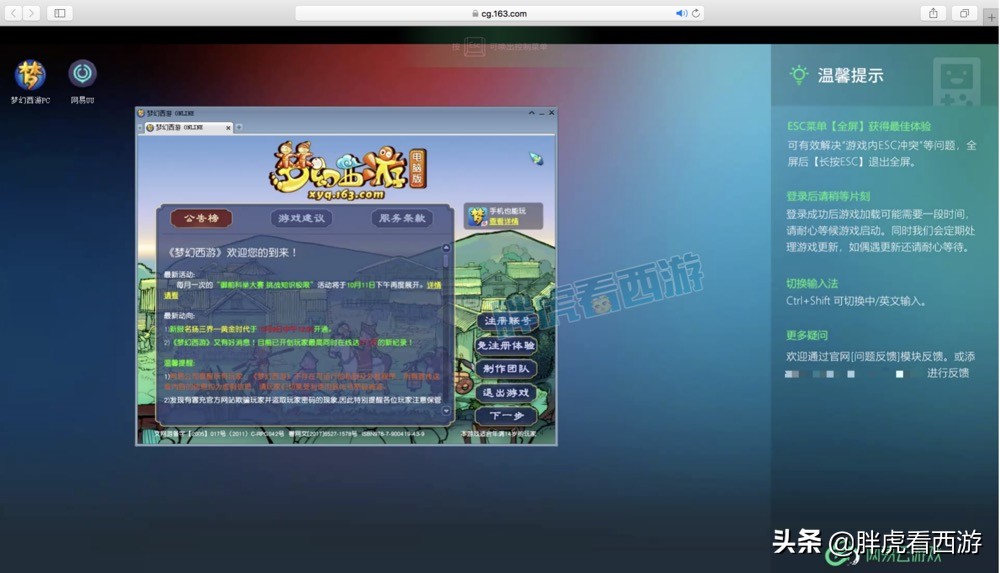Open the 服务条款 tab
The image size is (1000, 573).
point(402,218)
